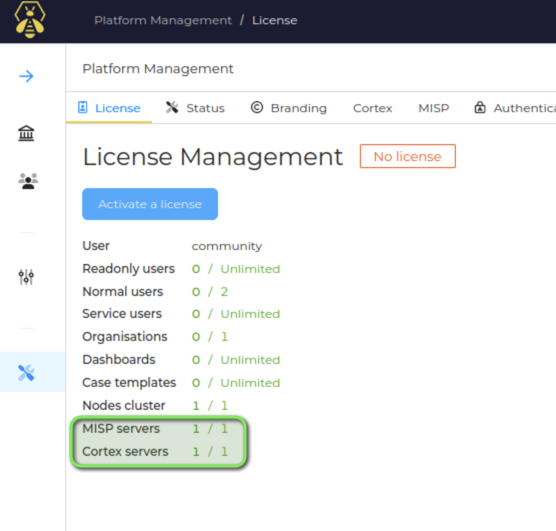Switch to the Status tab
This screenshot has height=531, width=556.
pyautogui.click(x=195, y=108)
